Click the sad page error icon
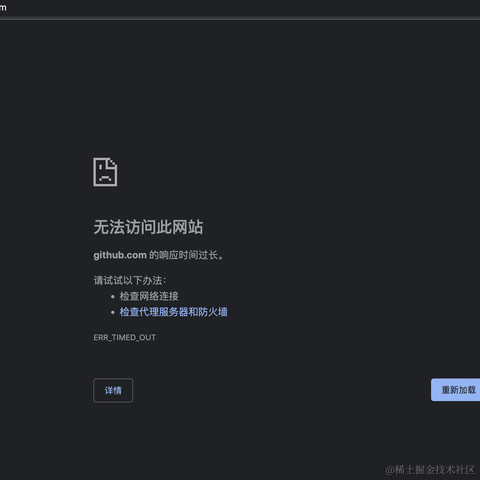The image size is (480, 480). (105, 172)
